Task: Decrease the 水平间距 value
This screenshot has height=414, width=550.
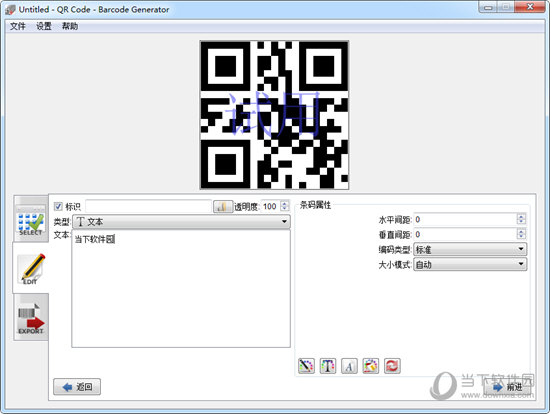Action: [x=521, y=222]
